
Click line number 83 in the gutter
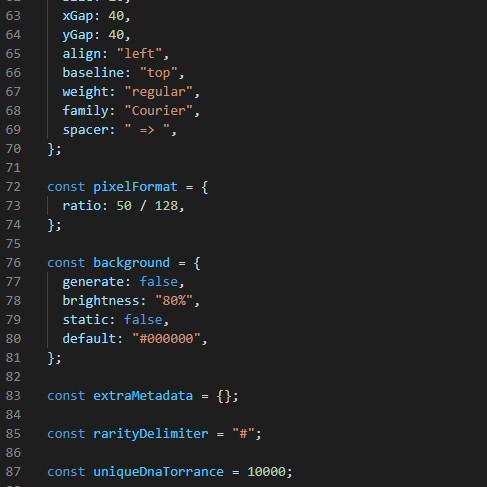tap(13, 396)
